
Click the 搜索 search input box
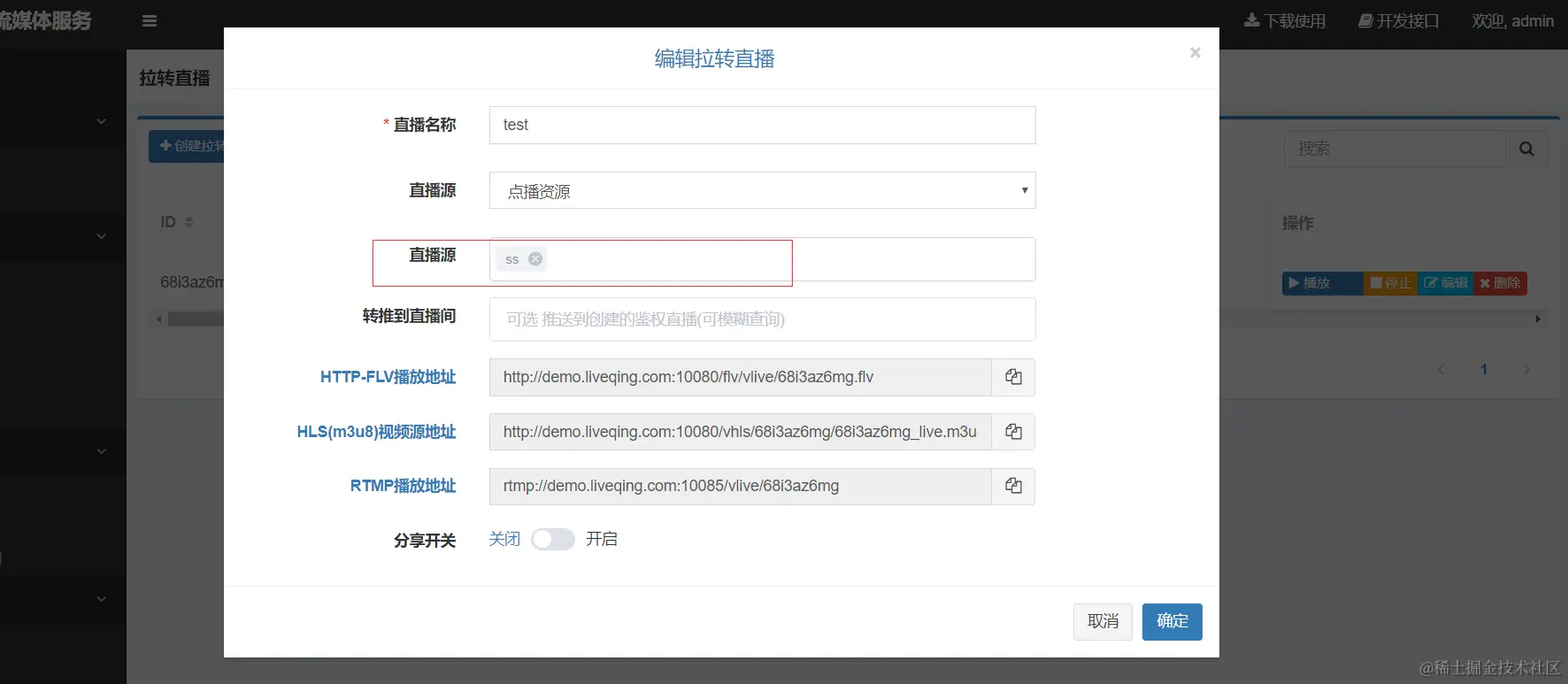(1395, 149)
